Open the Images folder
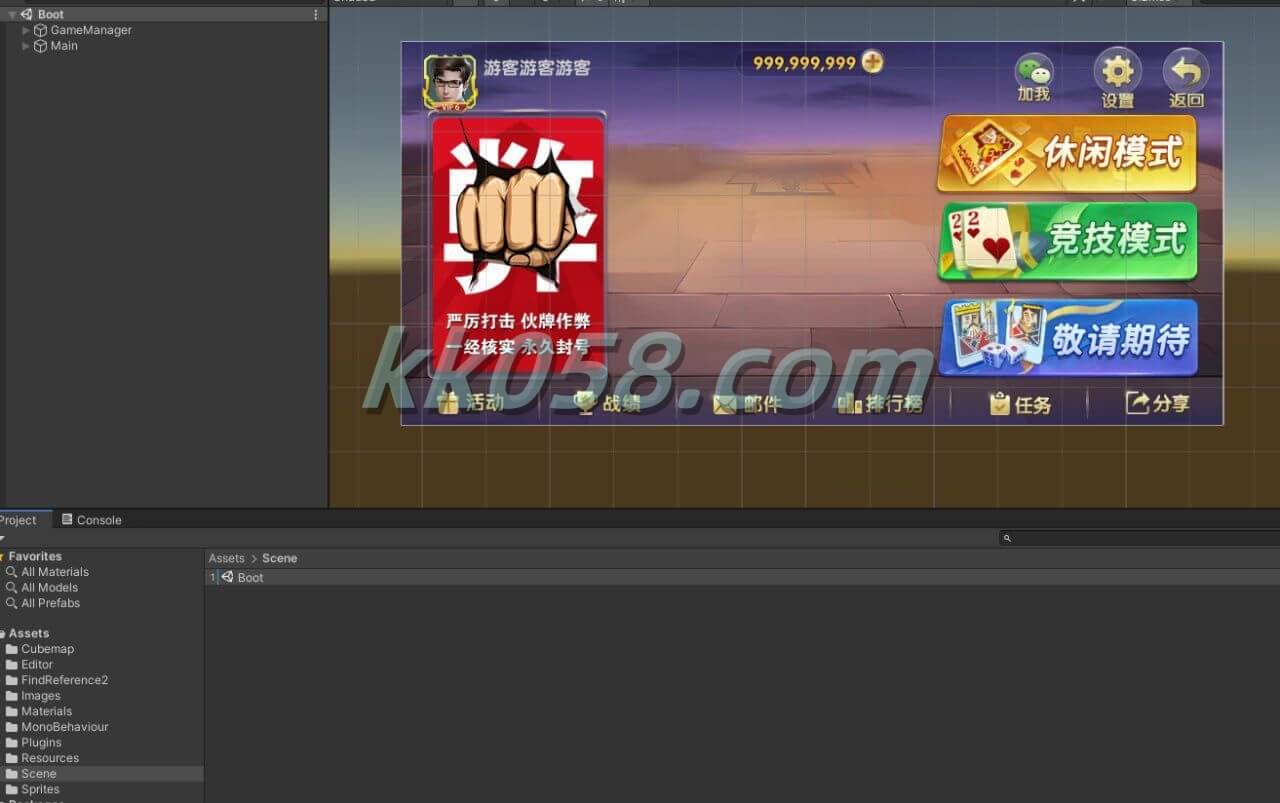Screen dimensions: 1280x803 click(33, 696)
